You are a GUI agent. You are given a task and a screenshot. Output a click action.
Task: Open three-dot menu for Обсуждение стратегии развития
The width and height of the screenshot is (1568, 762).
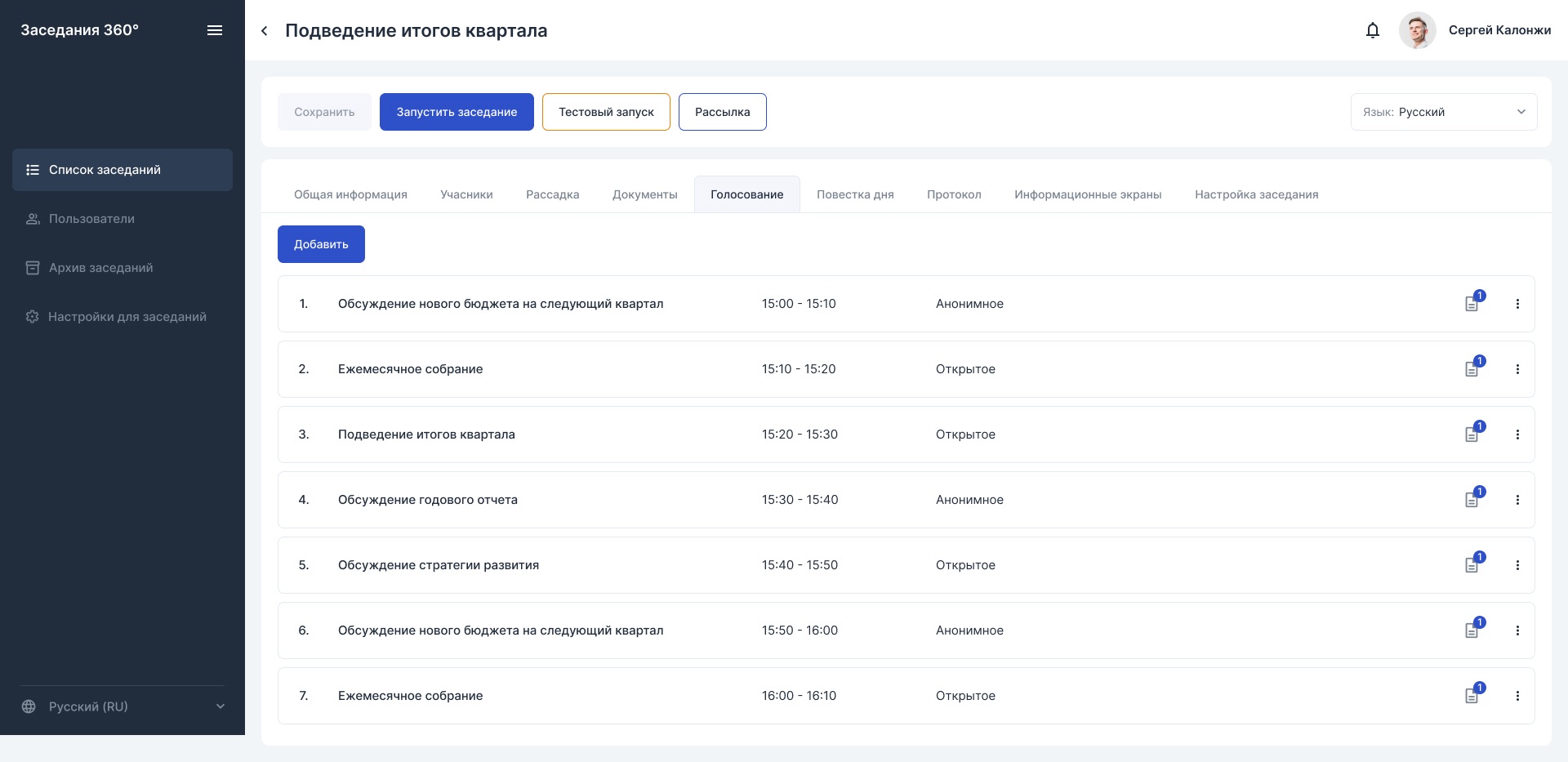pyautogui.click(x=1517, y=565)
